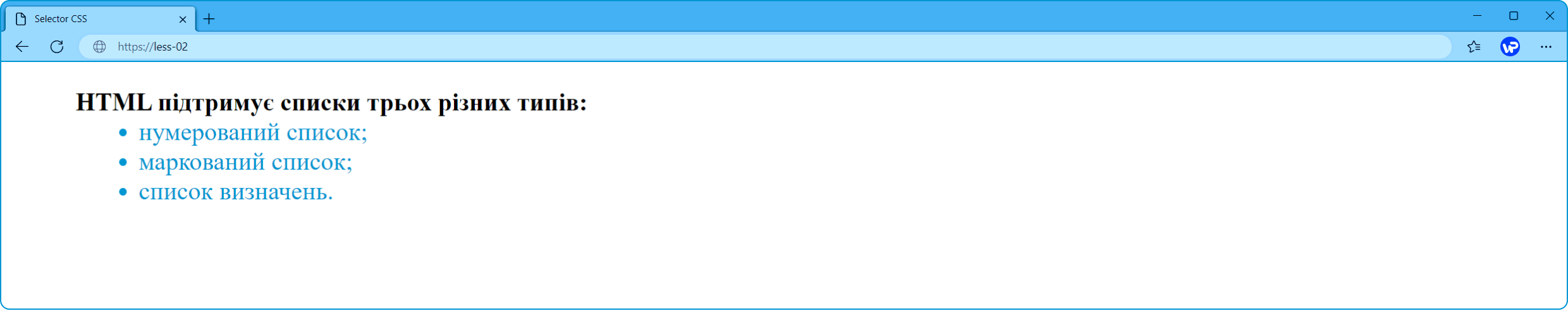The height and width of the screenshot is (310, 1568).
Task: Open the blue WP profile icon
Action: pos(1510,46)
